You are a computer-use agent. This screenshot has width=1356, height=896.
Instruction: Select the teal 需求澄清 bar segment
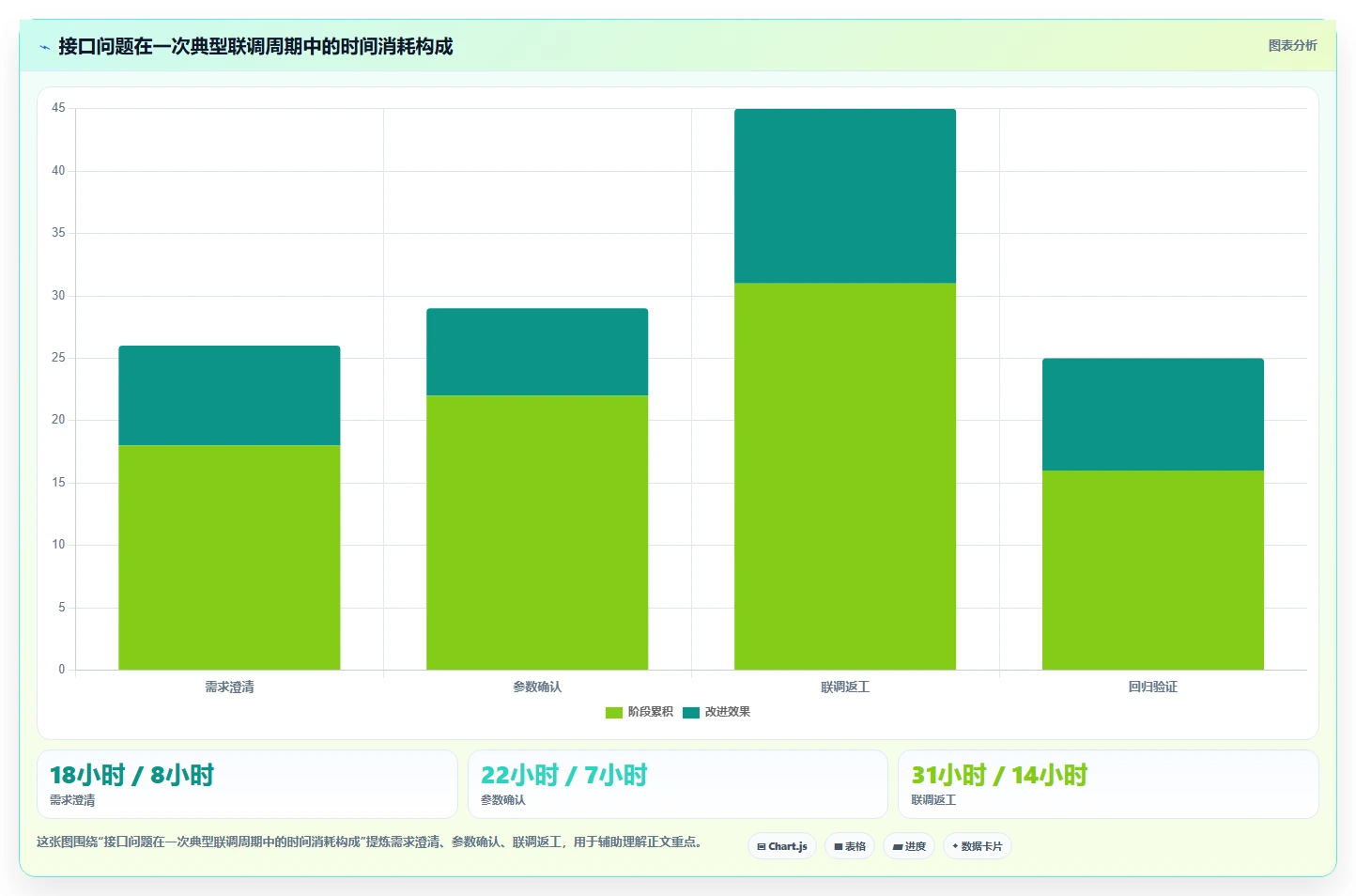pyautogui.click(x=229, y=395)
